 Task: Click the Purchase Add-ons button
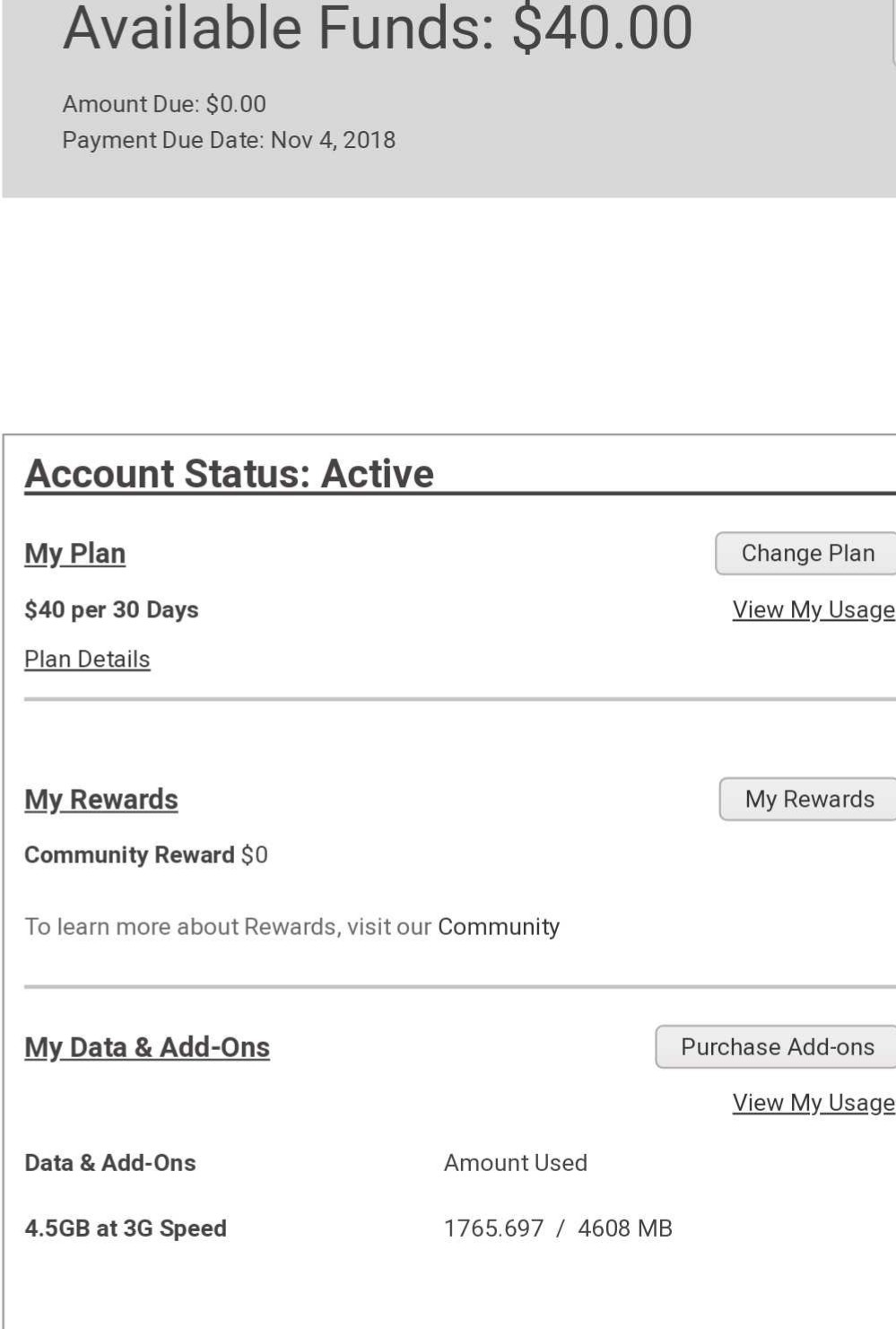pyautogui.click(x=777, y=1047)
